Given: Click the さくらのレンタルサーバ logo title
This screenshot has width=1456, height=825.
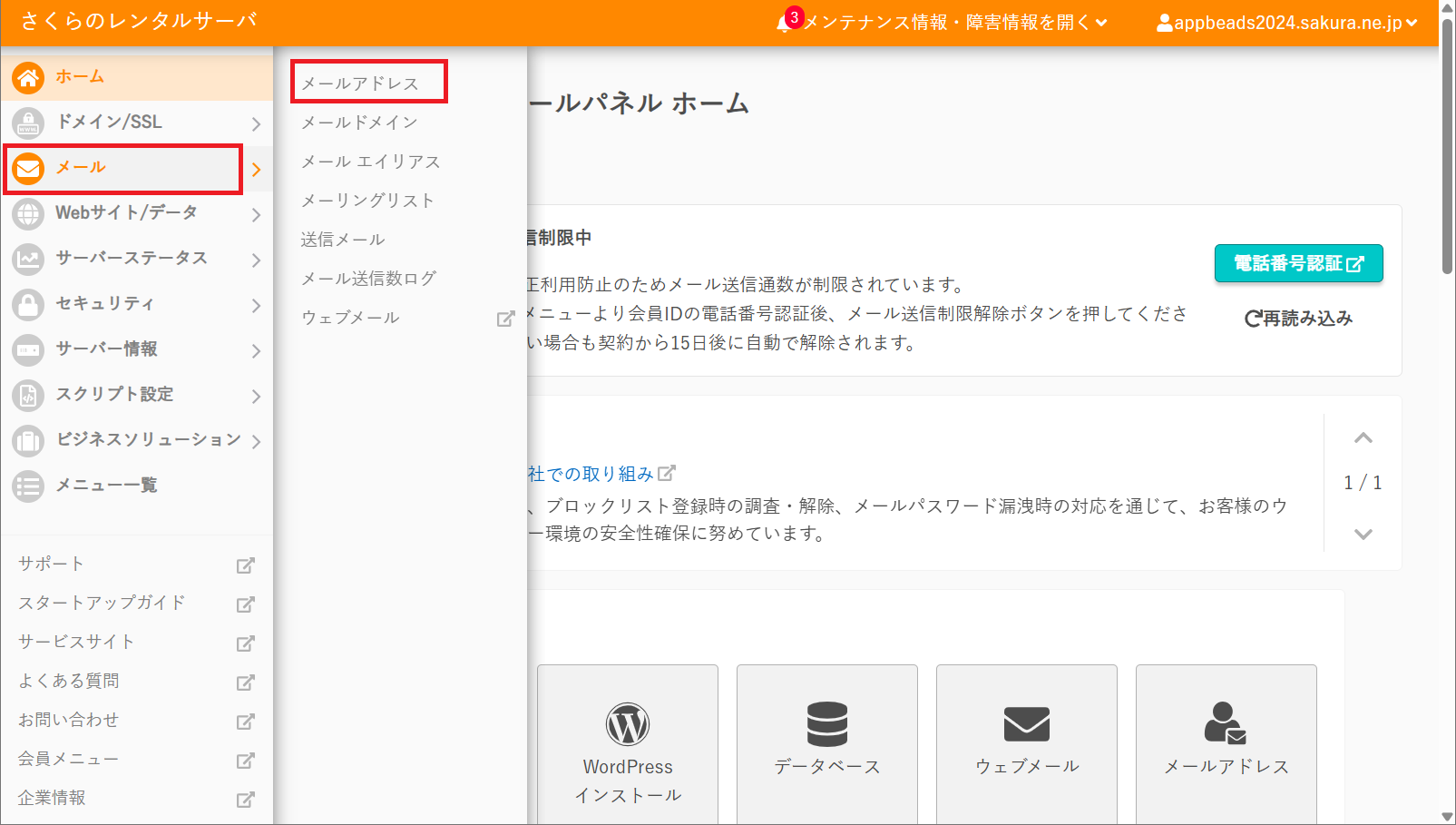Looking at the screenshot, I should point(139,21).
